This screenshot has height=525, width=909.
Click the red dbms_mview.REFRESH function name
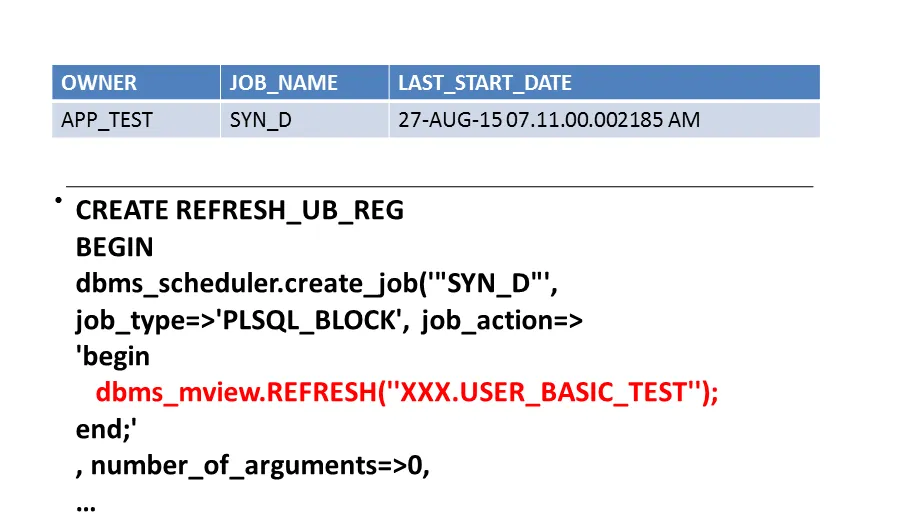pos(234,392)
